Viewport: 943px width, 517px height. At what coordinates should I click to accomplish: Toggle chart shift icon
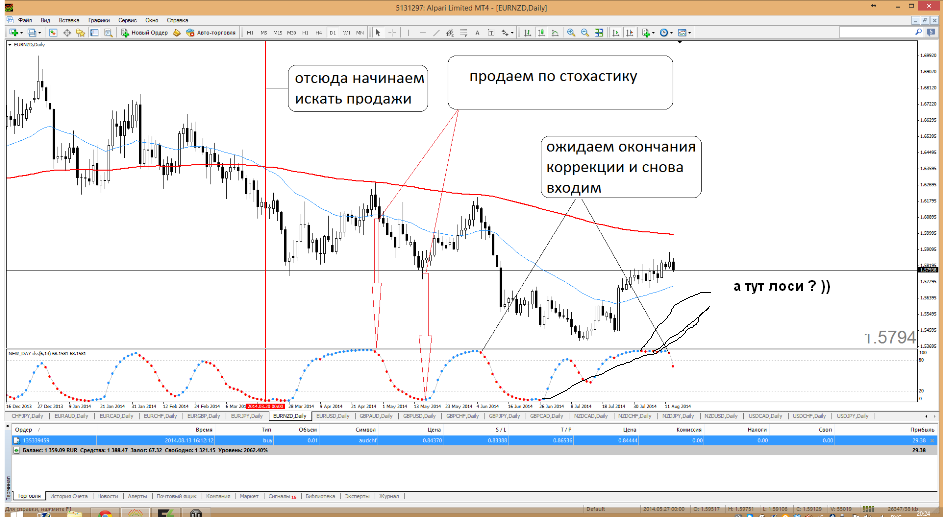[x=630, y=32]
